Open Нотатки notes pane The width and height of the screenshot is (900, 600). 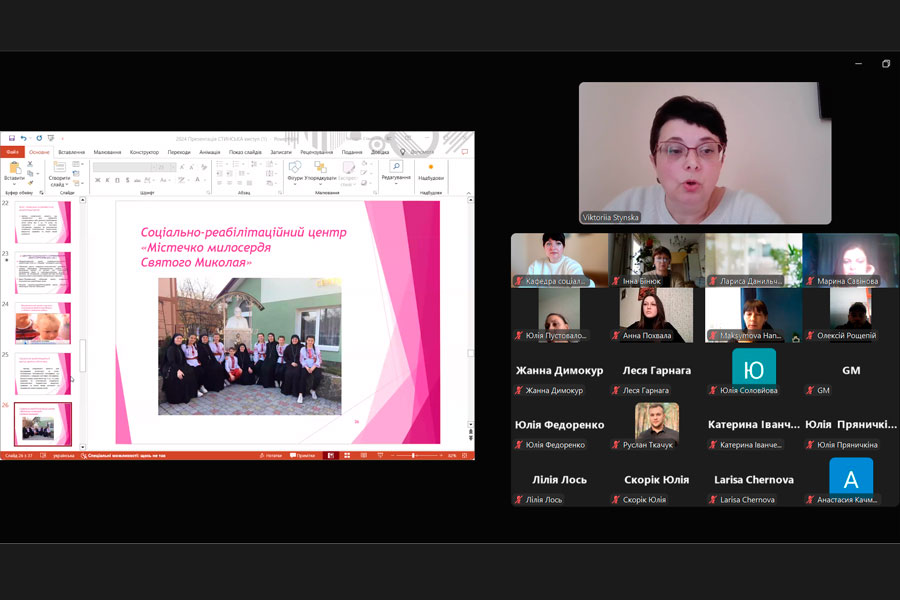(x=271, y=456)
